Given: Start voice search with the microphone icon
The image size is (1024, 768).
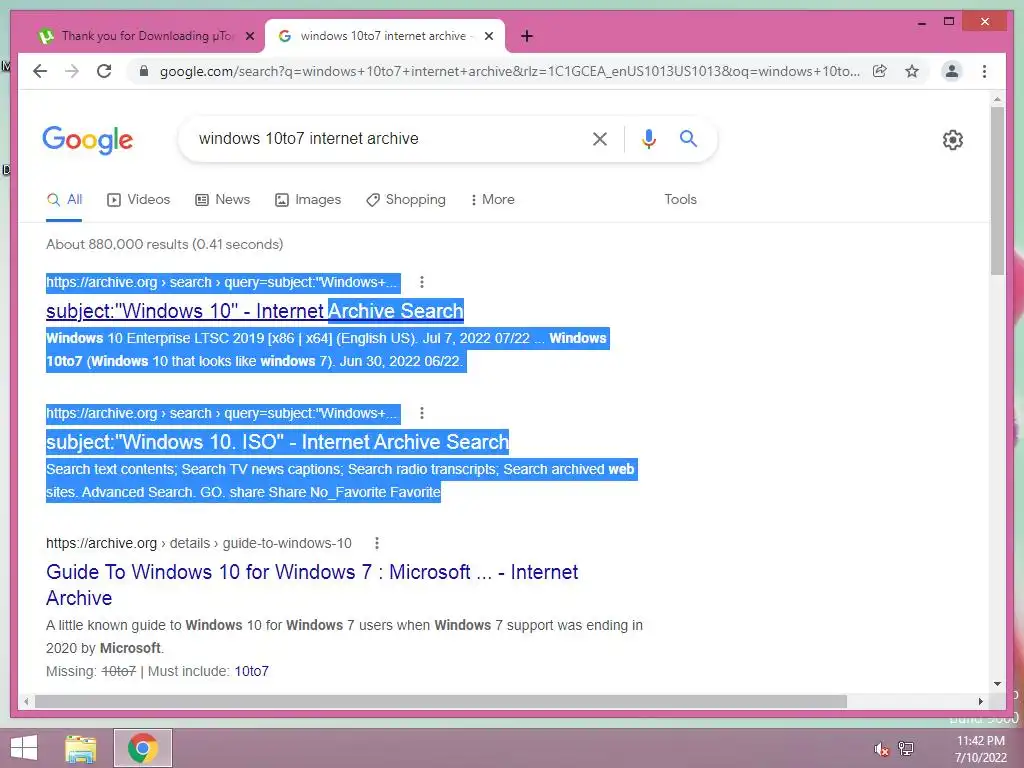Looking at the screenshot, I should click(x=648, y=138).
